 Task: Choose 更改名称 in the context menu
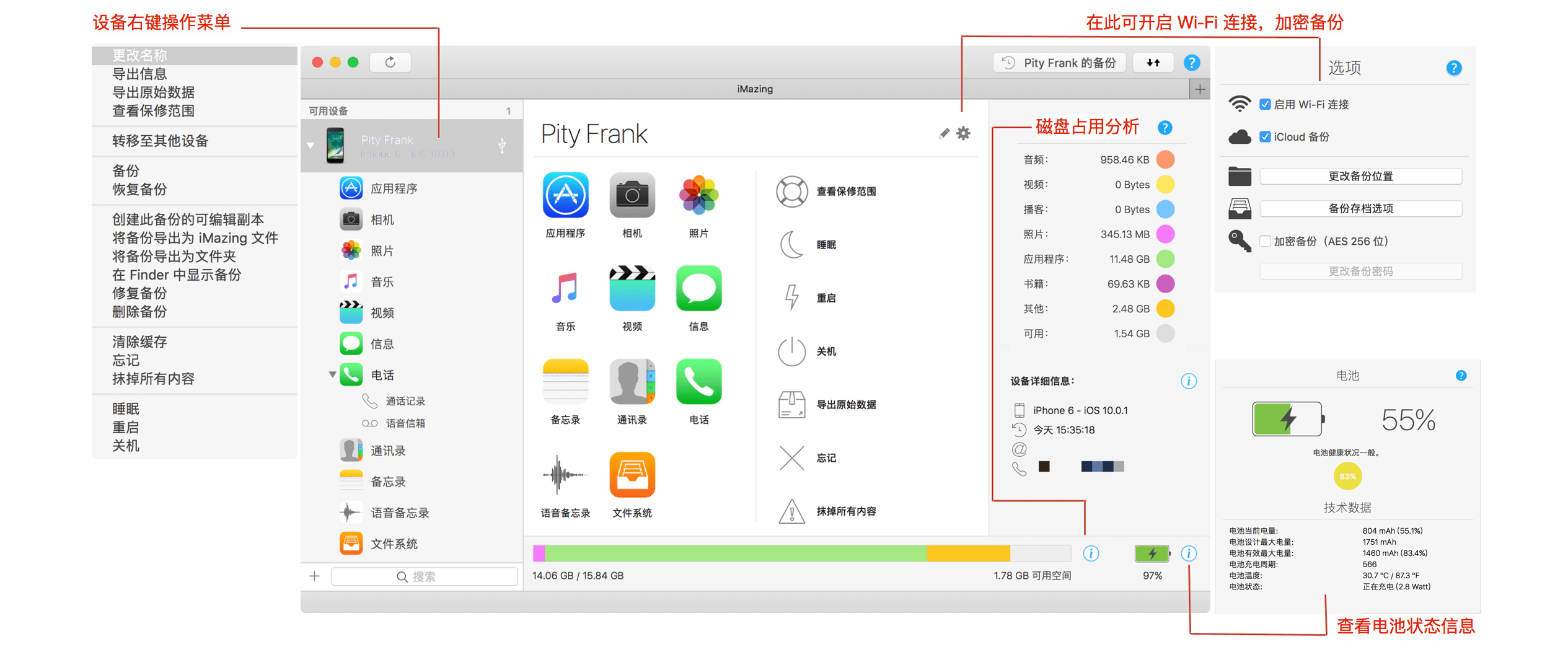click(x=195, y=56)
